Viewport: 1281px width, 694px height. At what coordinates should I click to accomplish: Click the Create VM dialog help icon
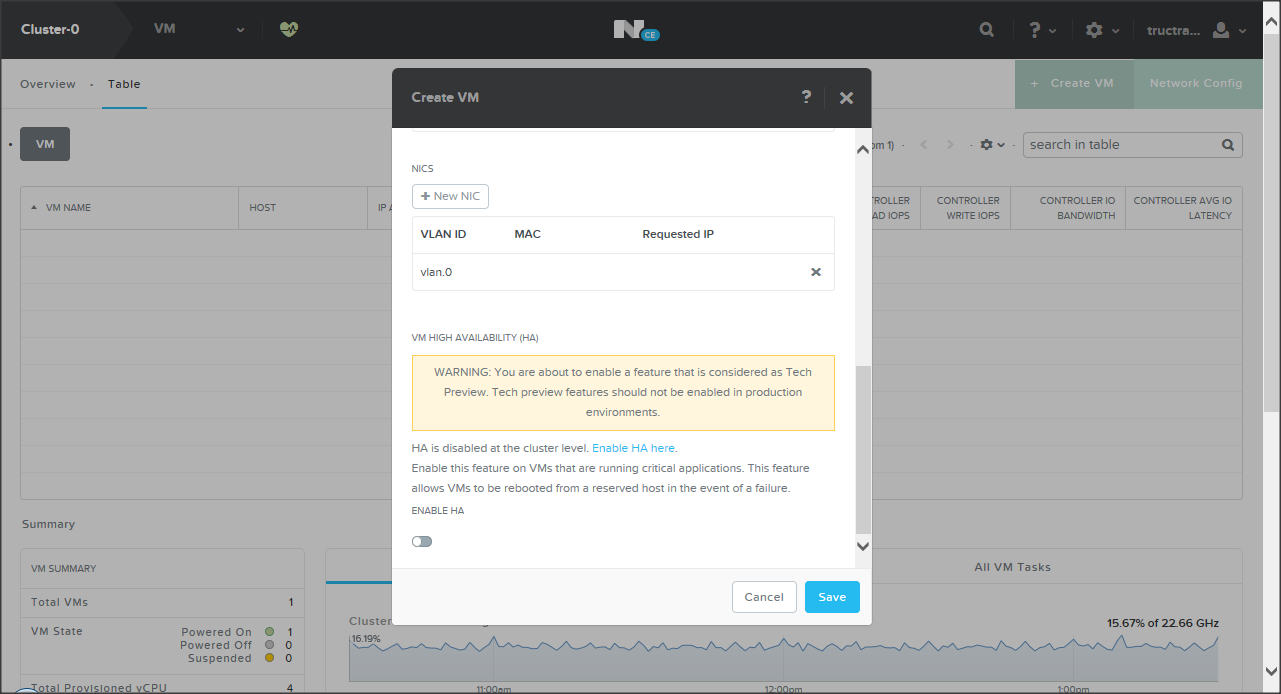[806, 97]
